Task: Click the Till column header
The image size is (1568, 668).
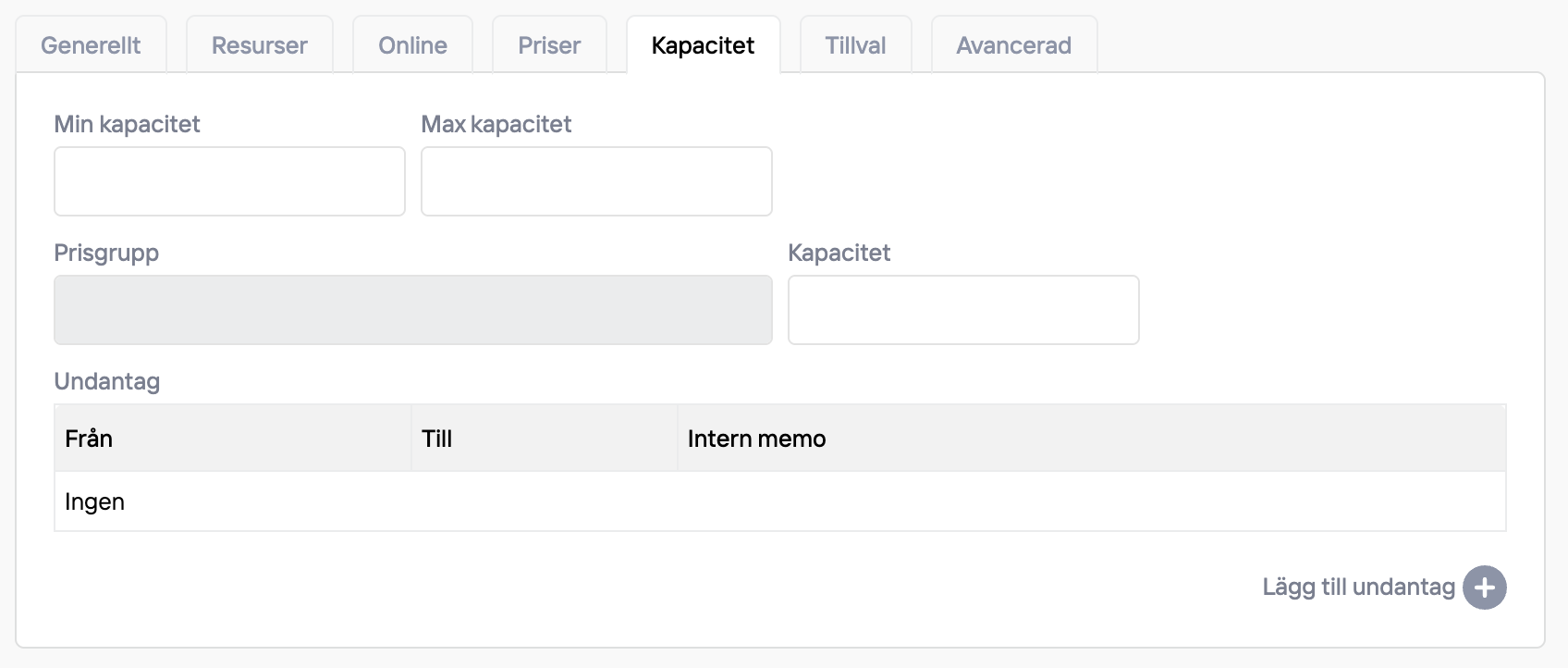Action: 436,439
